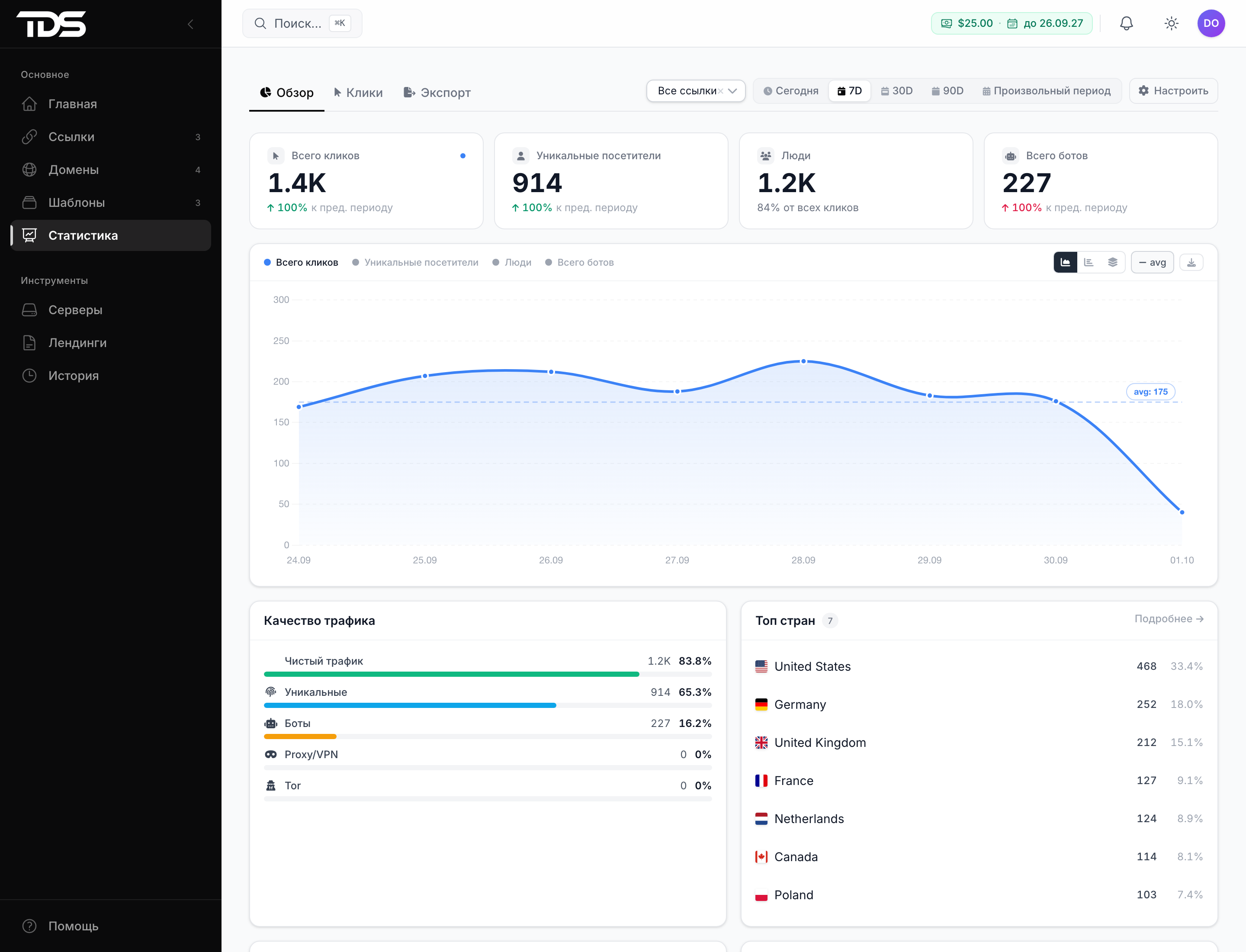1246x952 pixels.
Task: Select the stacked layers chart icon
Action: [x=1112, y=262]
